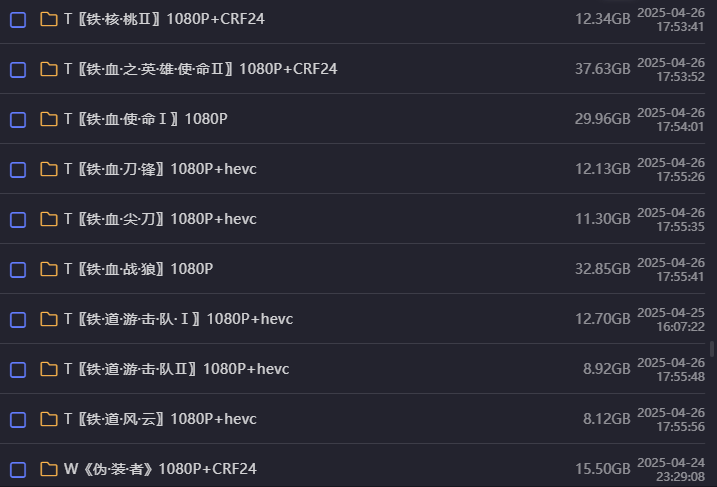Viewport: 717px width, 487px height.
Task: Click folder icon of 伪·装·者
Action: point(48,469)
